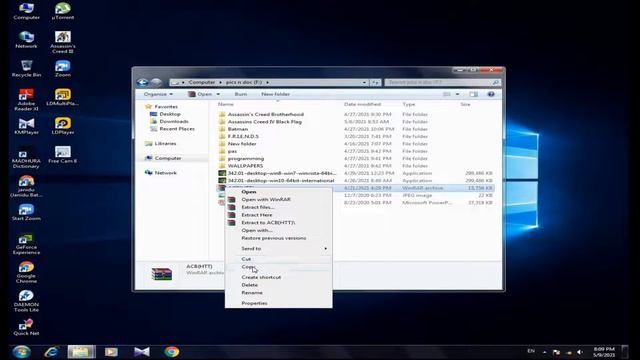Select the WALLPAPERS folder
The height and width of the screenshot is (360, 640).
pos(245,166)
